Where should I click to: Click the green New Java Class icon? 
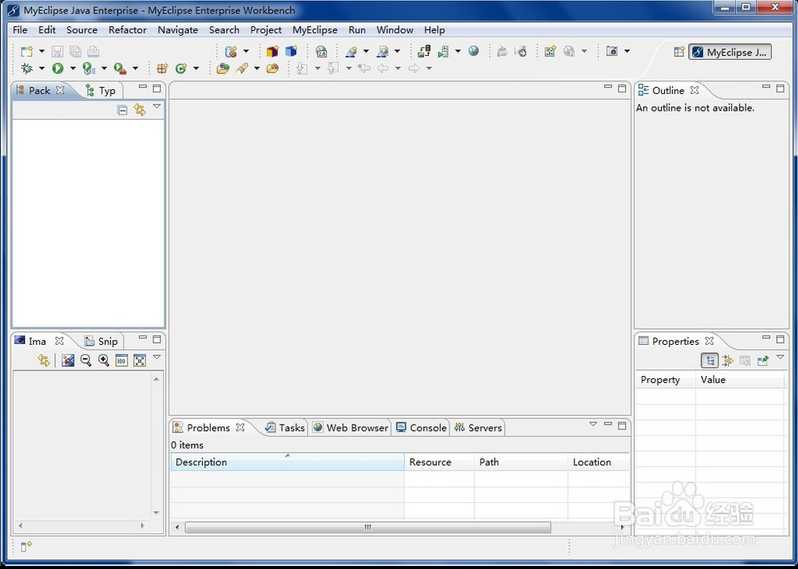point(181,68)
